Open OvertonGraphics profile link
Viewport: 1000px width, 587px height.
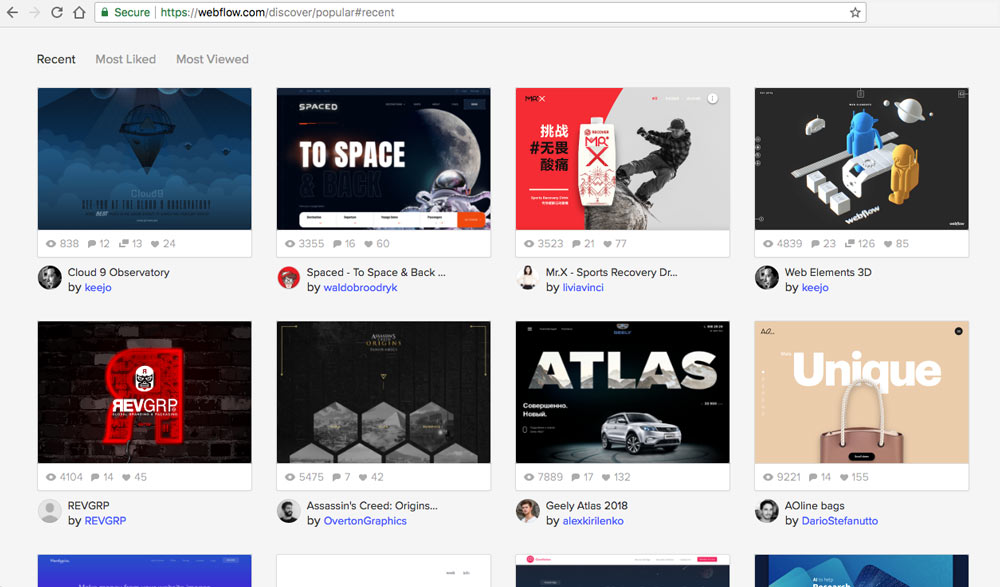tap(365, 521)
